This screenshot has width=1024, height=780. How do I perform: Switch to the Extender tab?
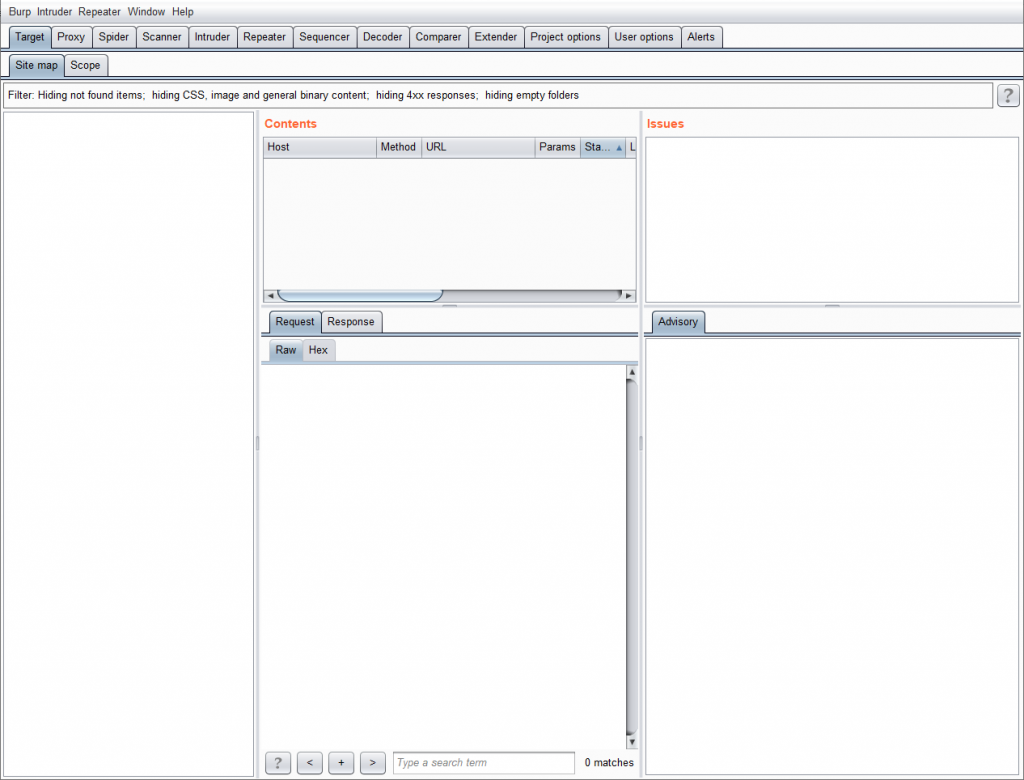pos(496,37)
